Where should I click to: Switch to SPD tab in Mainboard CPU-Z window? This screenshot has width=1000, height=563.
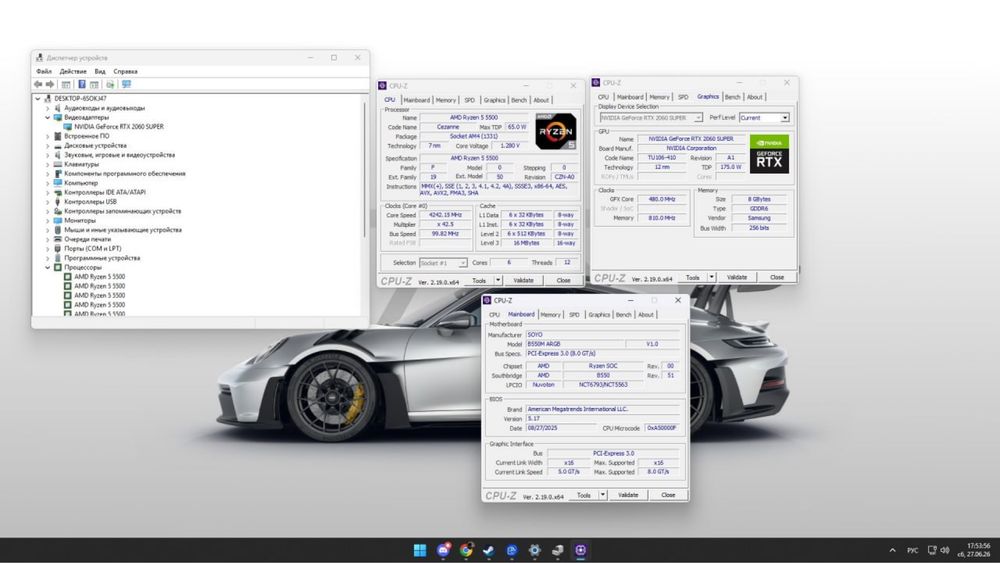[574, 314]
